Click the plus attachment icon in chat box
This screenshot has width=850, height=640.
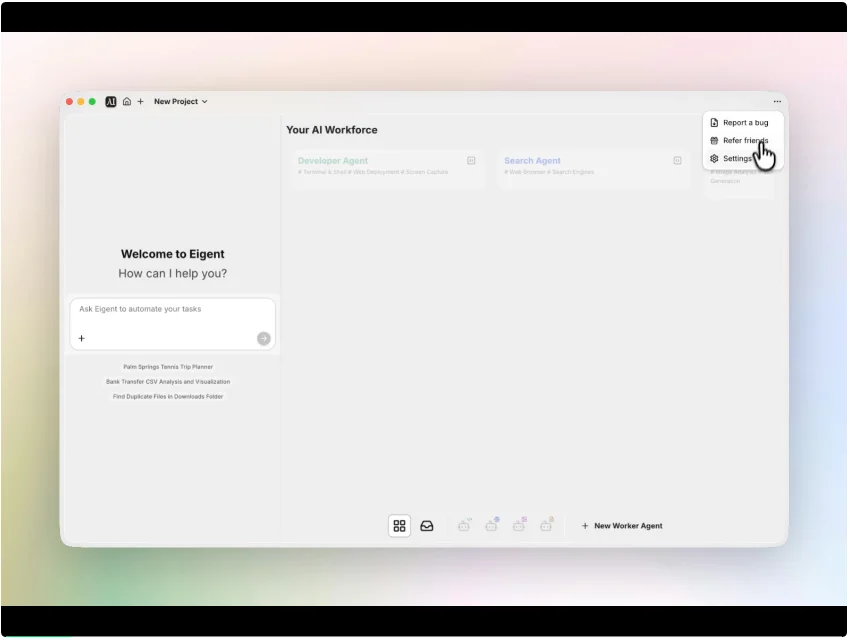82,339
